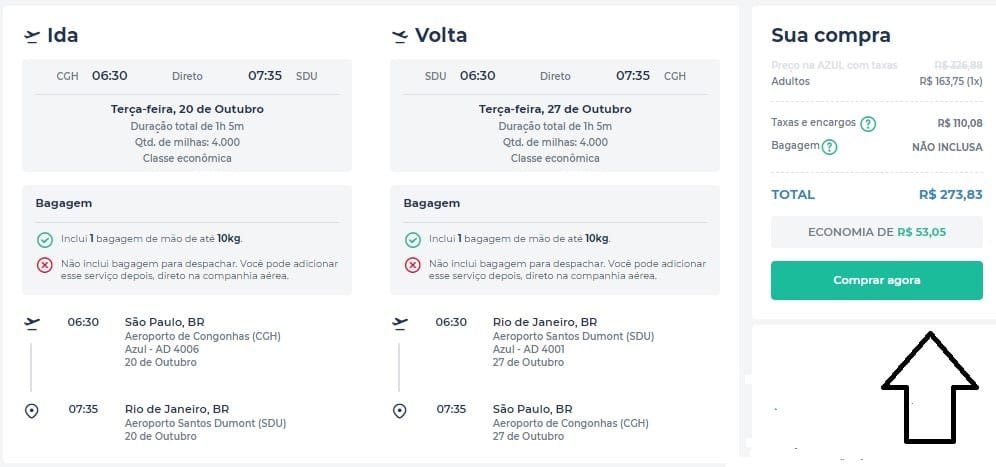Click location pin beside São Paulo arrival

[400, 411]
